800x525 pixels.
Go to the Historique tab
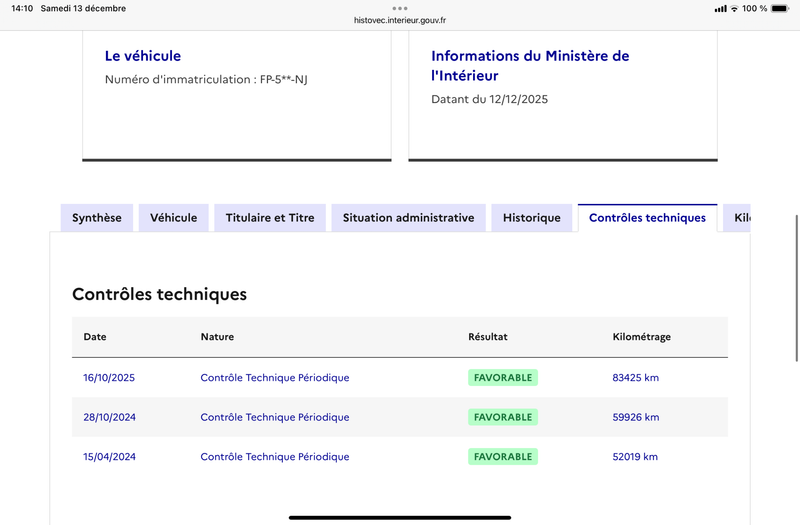point(532,218)
